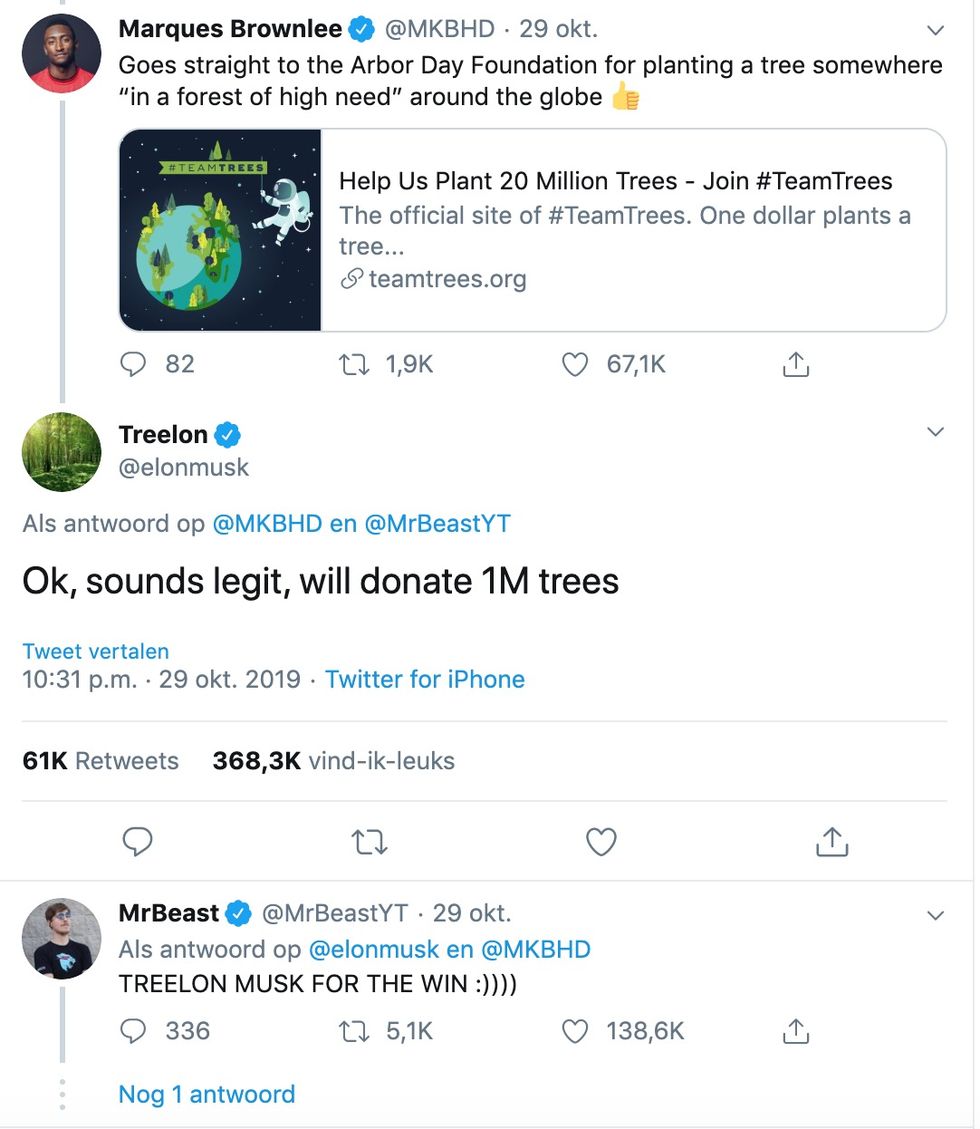Share Marques Brownlee's tweet
The width and height of the screenshot is (980, 1129).
(x=796, y=364)
